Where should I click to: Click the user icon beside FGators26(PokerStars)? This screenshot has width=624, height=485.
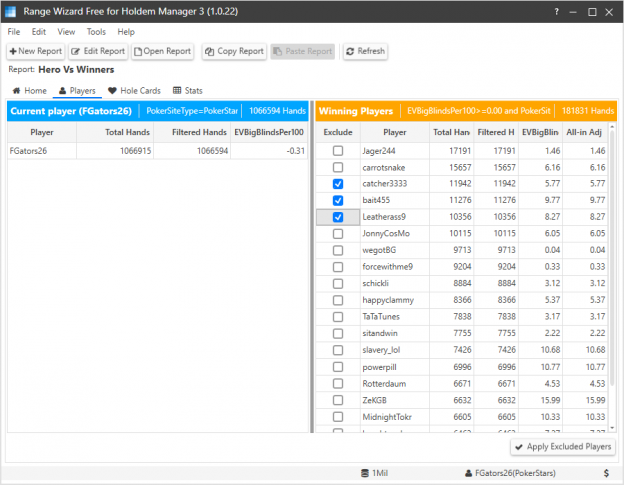(468, 473)
